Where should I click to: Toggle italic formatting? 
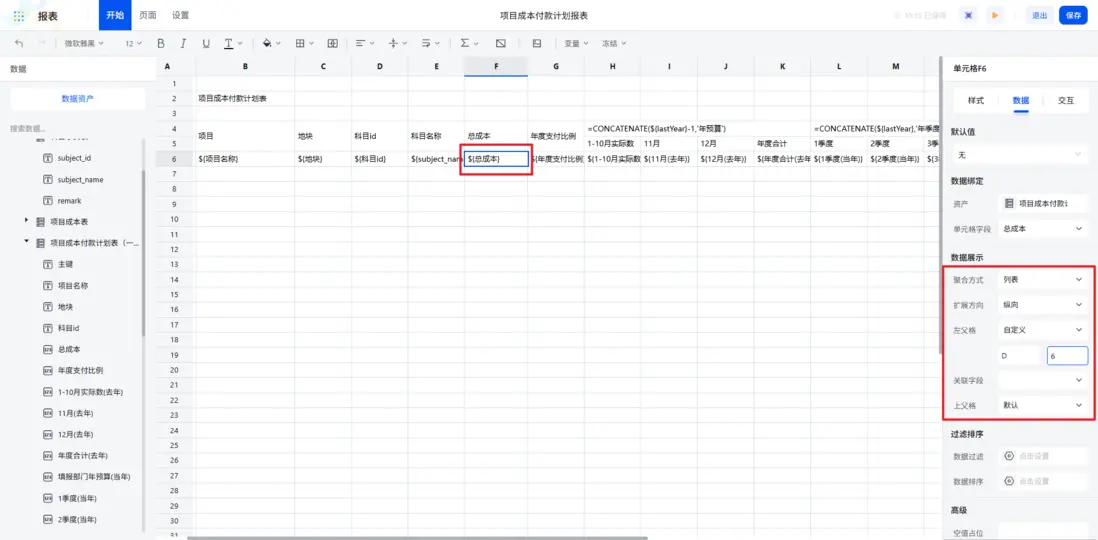coord(183,43)
